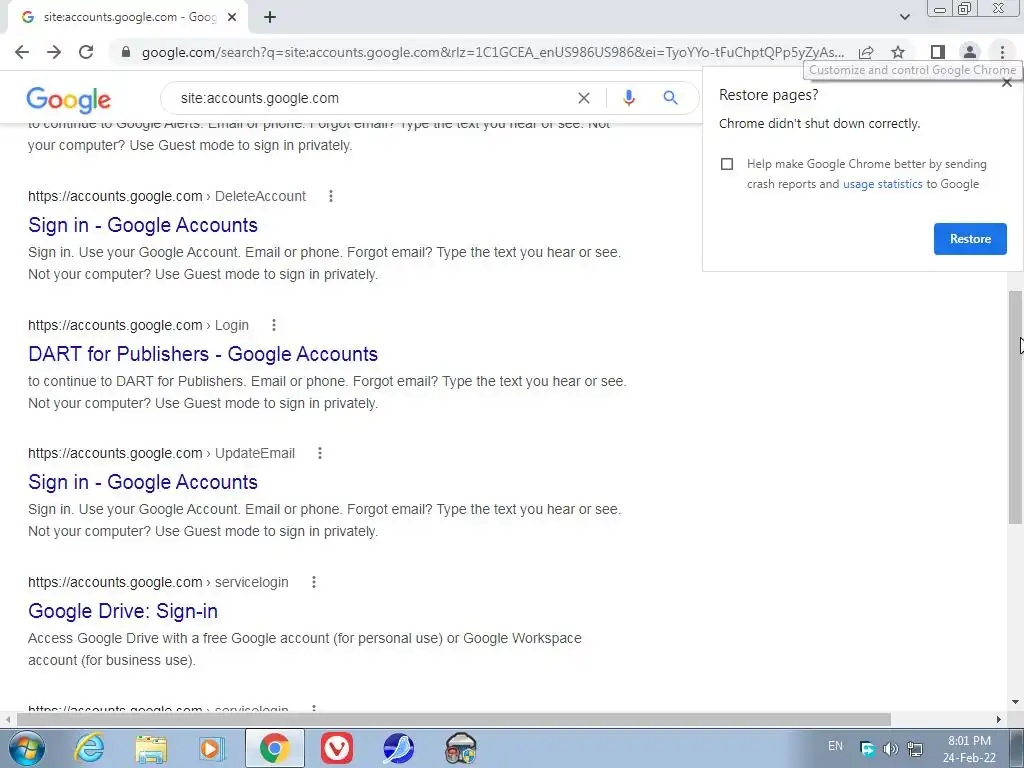Open Customize and control Chrome menu
Screen dimensions: 1024x768
click(x=1002, y=52)
